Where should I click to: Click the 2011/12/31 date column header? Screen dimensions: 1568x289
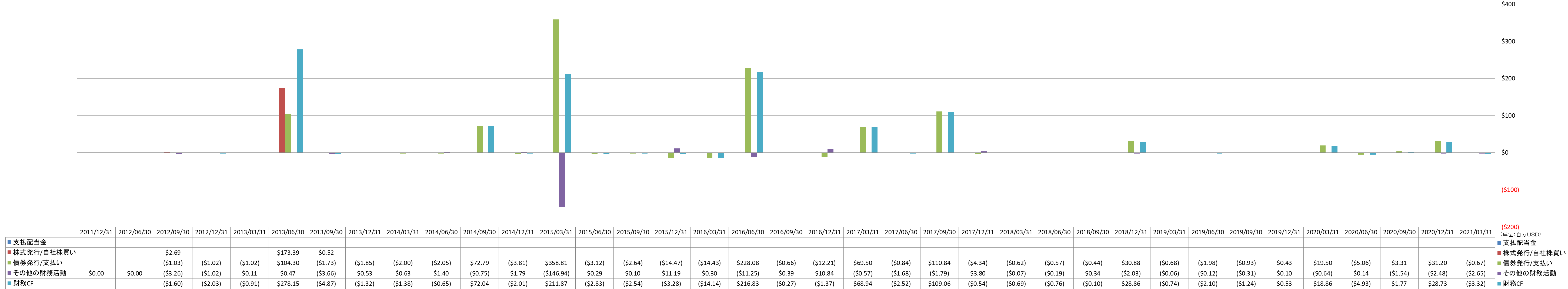[96, 233]
